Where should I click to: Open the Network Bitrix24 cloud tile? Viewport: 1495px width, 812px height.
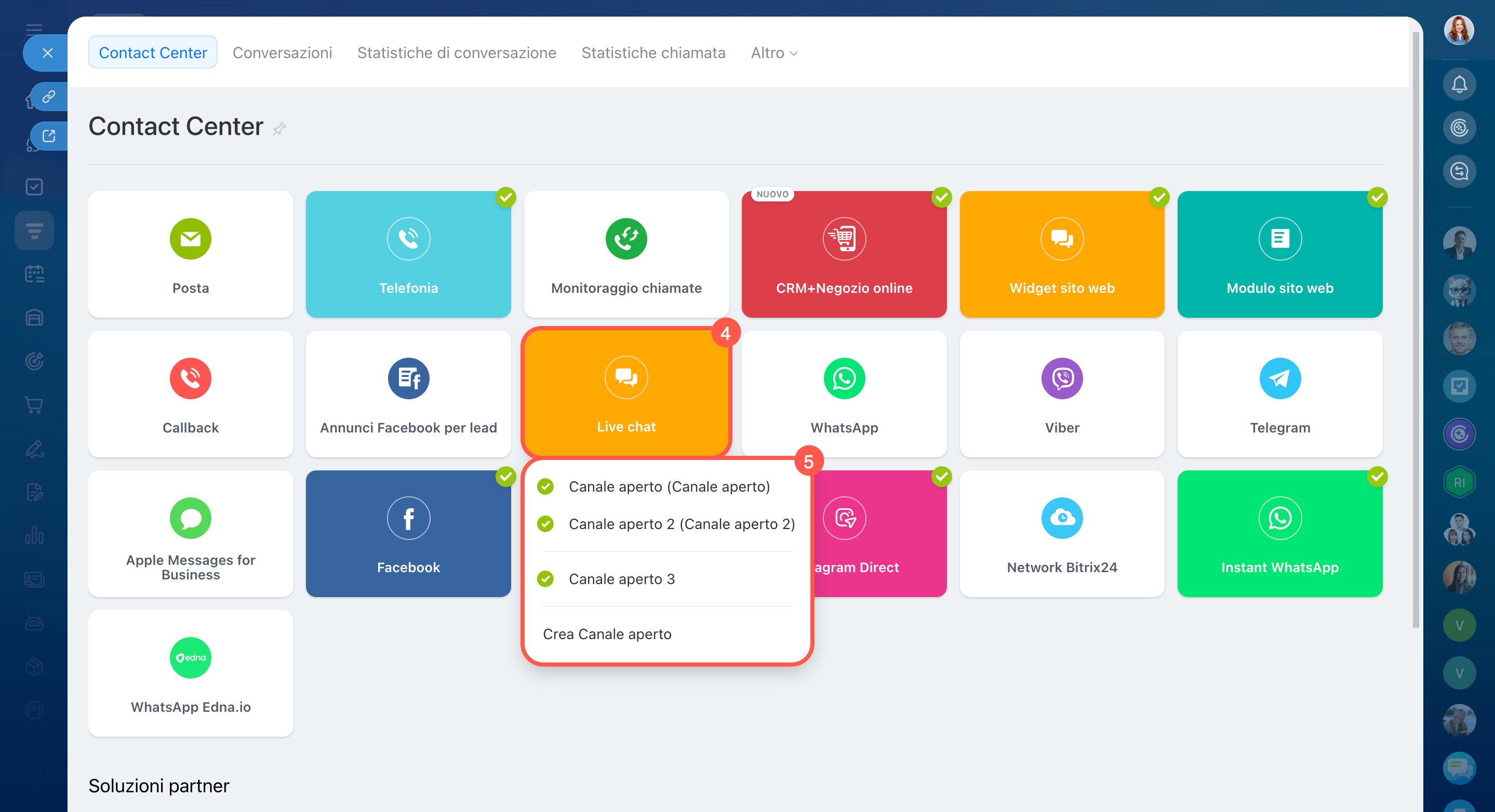[x=1061, y=533]
